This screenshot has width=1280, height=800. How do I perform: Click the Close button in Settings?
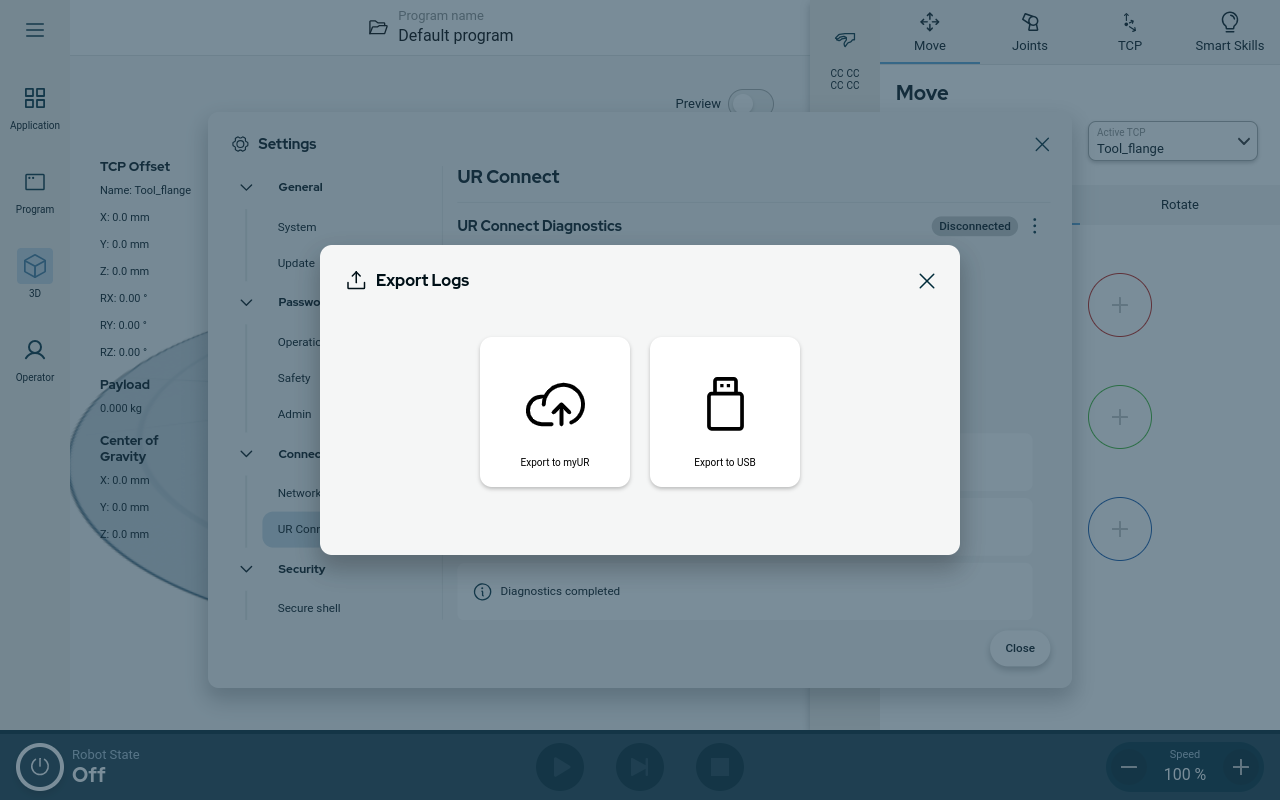[1019, 648]
